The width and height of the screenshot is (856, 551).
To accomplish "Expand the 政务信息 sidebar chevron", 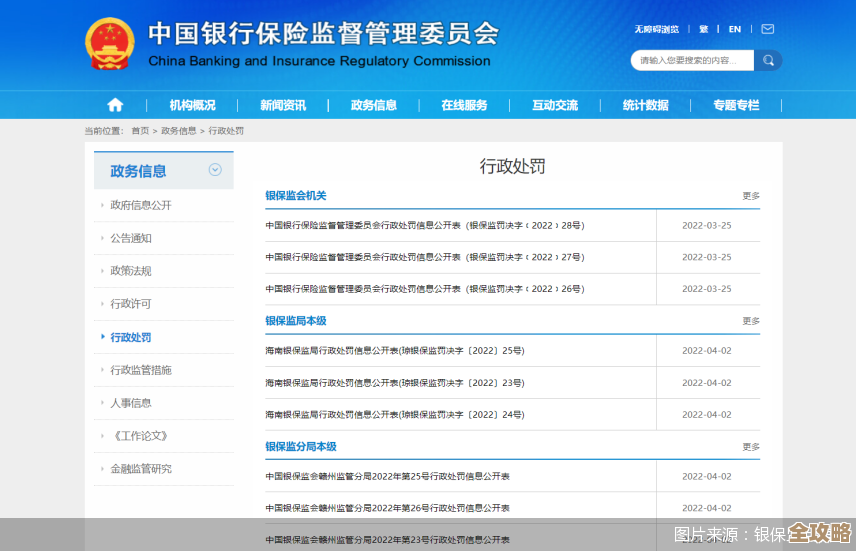I will (215, 170).
